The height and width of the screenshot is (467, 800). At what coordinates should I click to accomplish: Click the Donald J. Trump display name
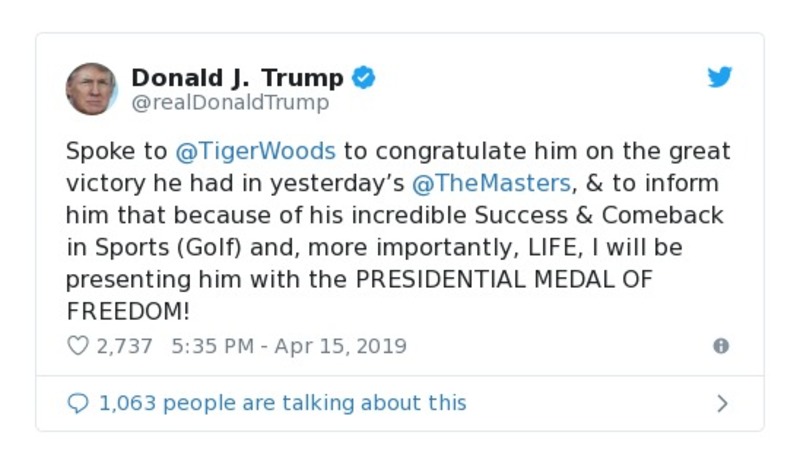237,78
